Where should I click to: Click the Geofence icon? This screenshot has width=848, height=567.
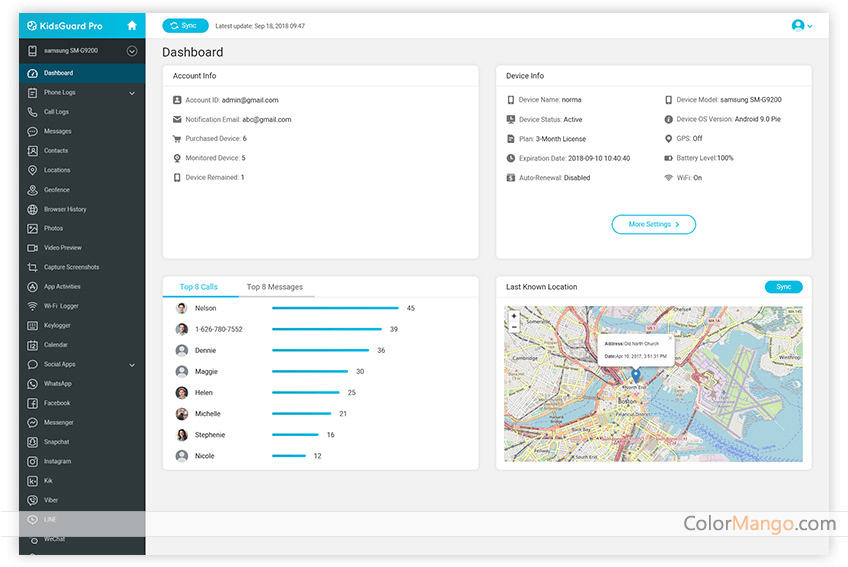coord(32,190)
